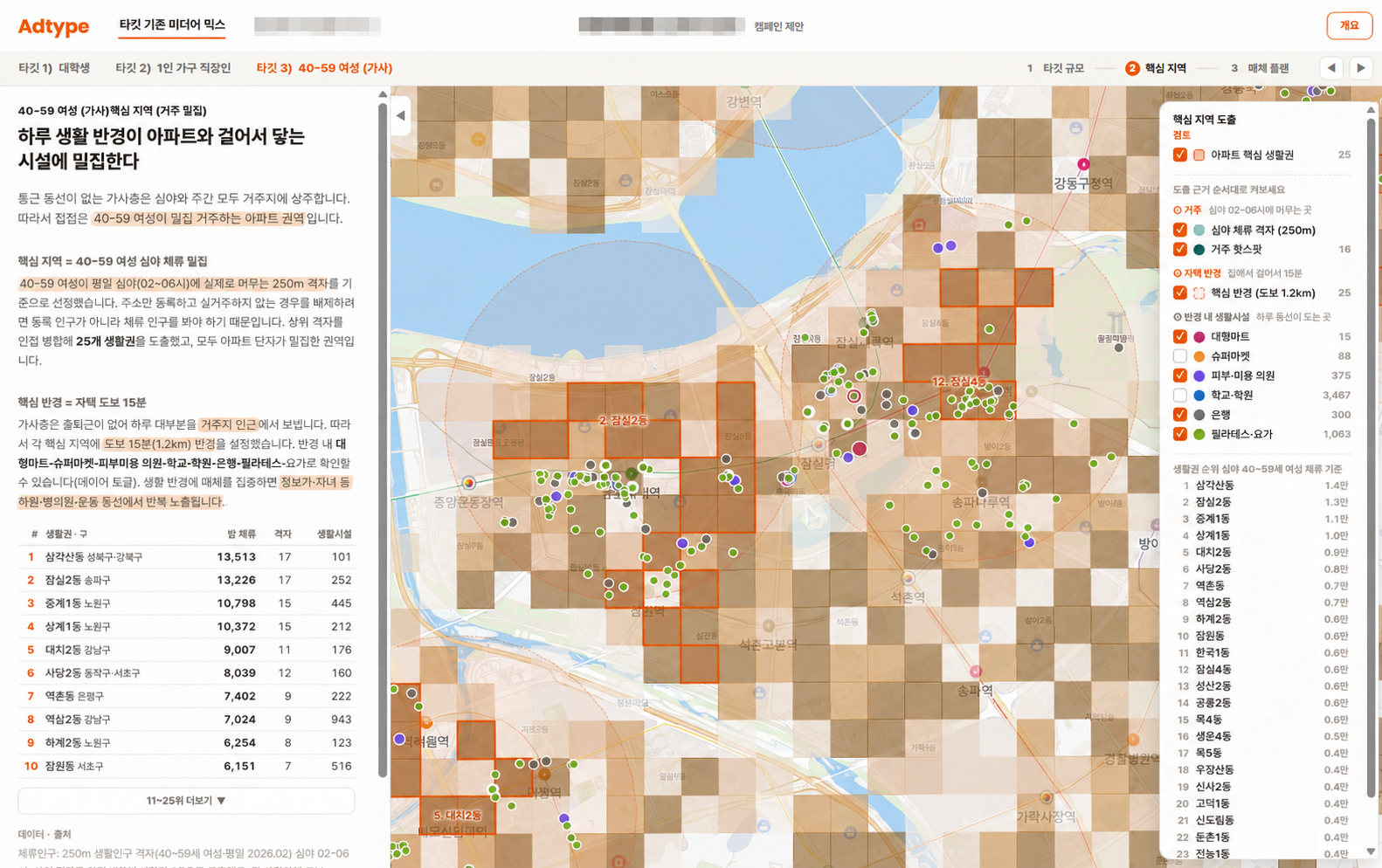This screenshot has height=868, width=1382.
Task: Click the 가락시장역 station icon on the map
Action: point(1046,797)
